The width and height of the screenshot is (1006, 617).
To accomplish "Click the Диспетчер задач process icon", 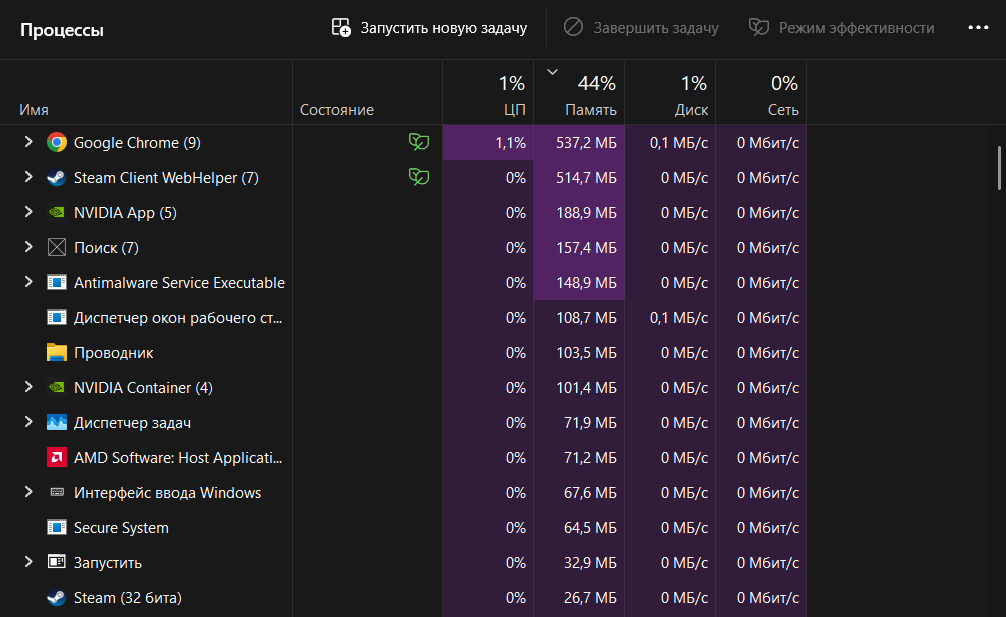I will (57, 423).
